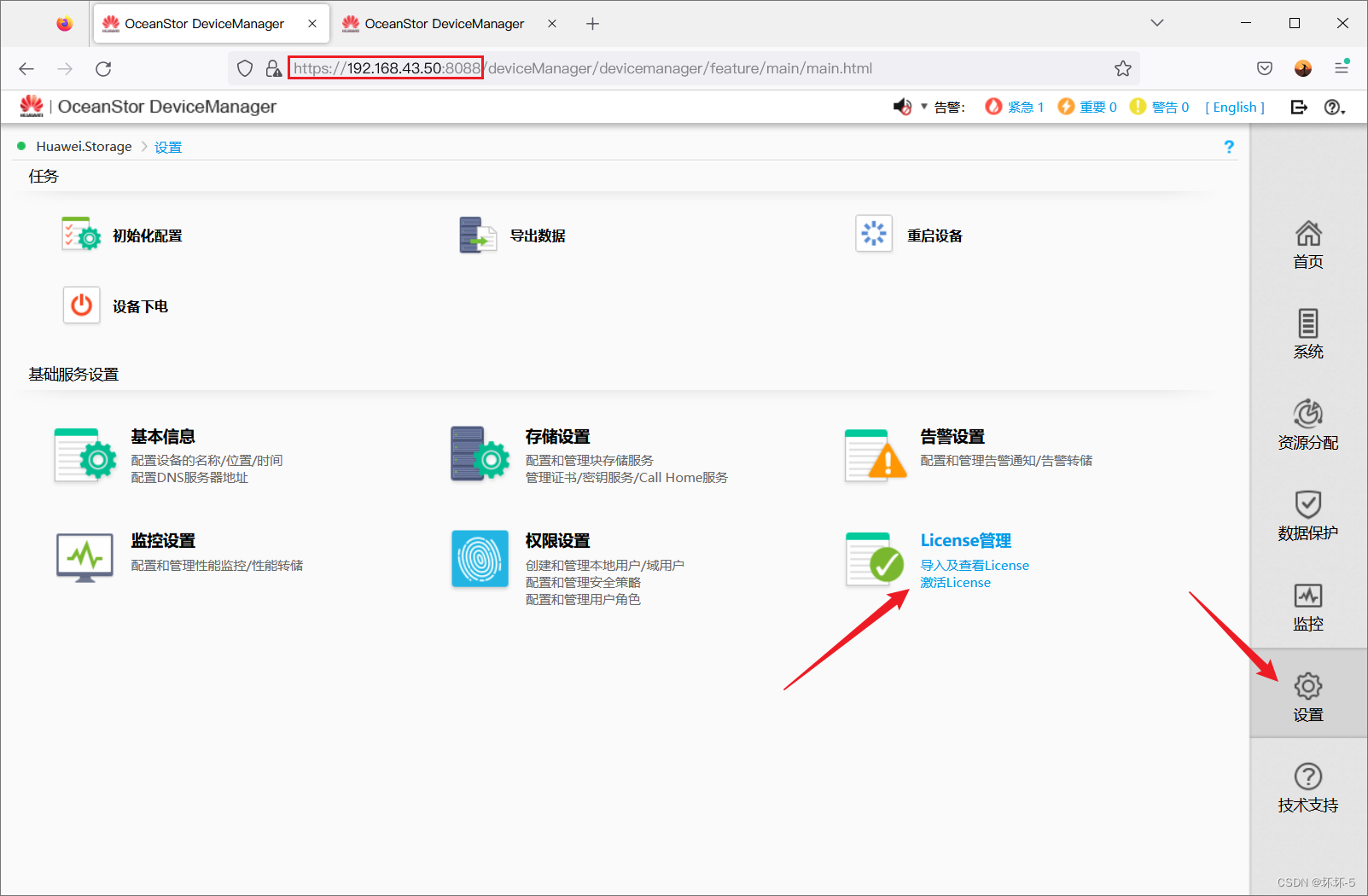Open the License管理 checkmark icon
Viewport: 1368px width, 896px height.
pyautogui.click(x=875, y=560)
